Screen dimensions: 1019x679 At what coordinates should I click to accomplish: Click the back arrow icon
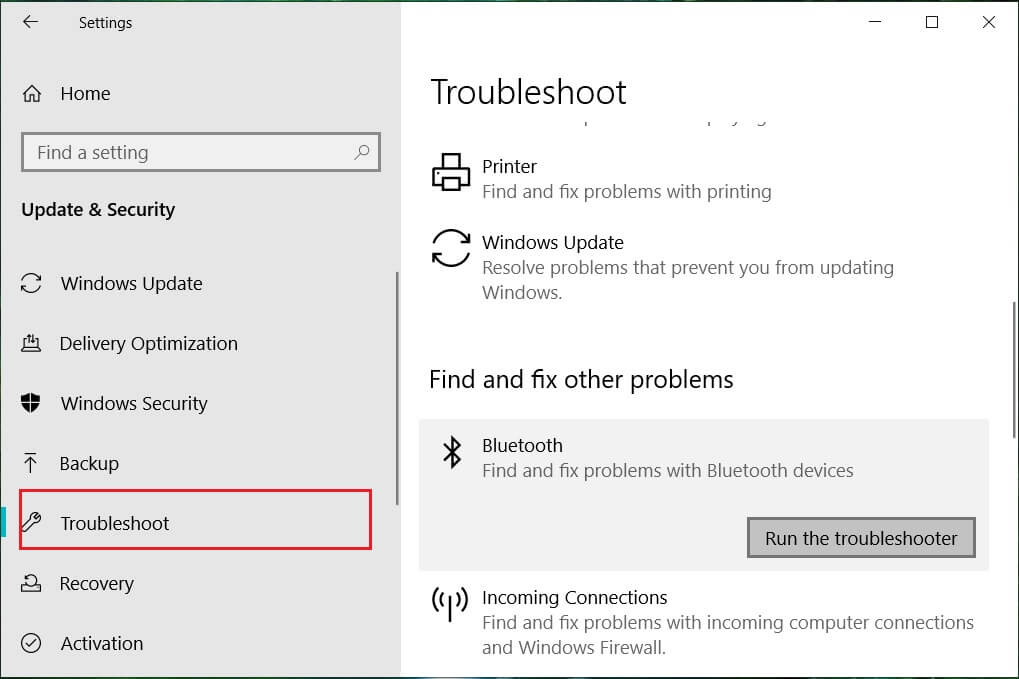(x=30, y=22)
